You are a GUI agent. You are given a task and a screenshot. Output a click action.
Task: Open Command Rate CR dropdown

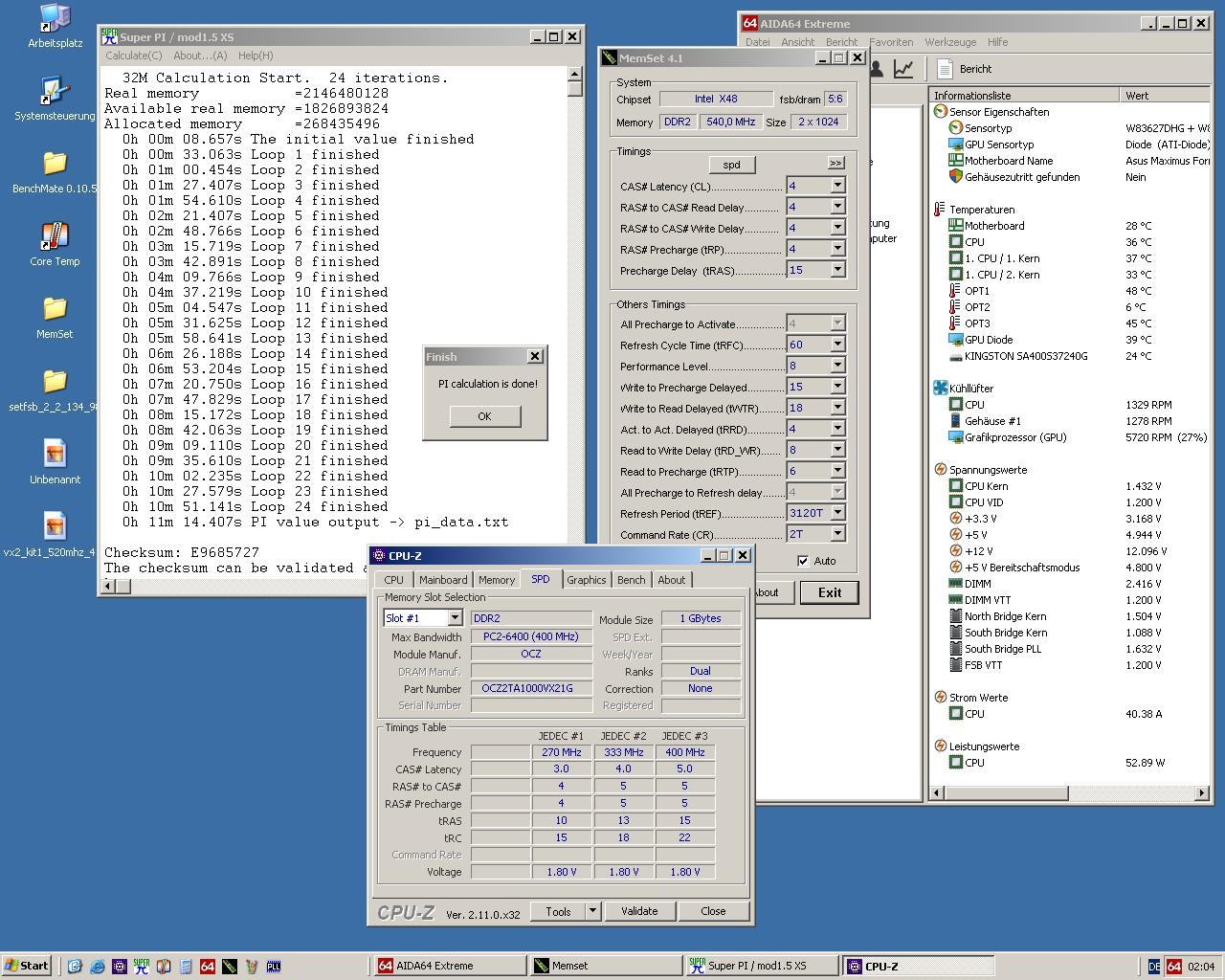tap(837, 534)
